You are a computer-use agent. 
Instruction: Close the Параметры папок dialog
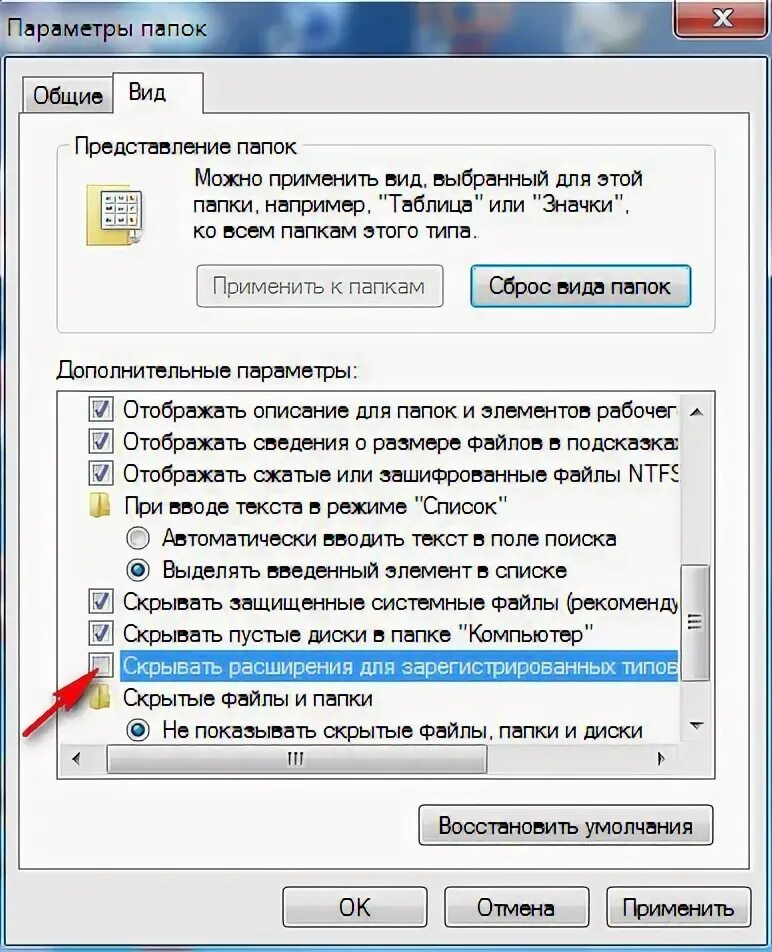tap(722, 18)
